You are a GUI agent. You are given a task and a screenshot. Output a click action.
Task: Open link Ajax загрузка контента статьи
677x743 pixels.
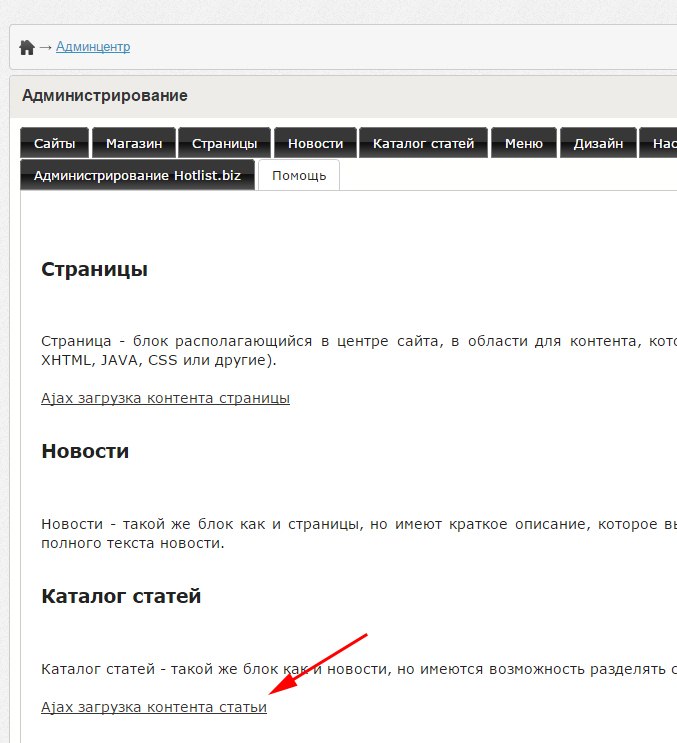click(x=154, y=707)
